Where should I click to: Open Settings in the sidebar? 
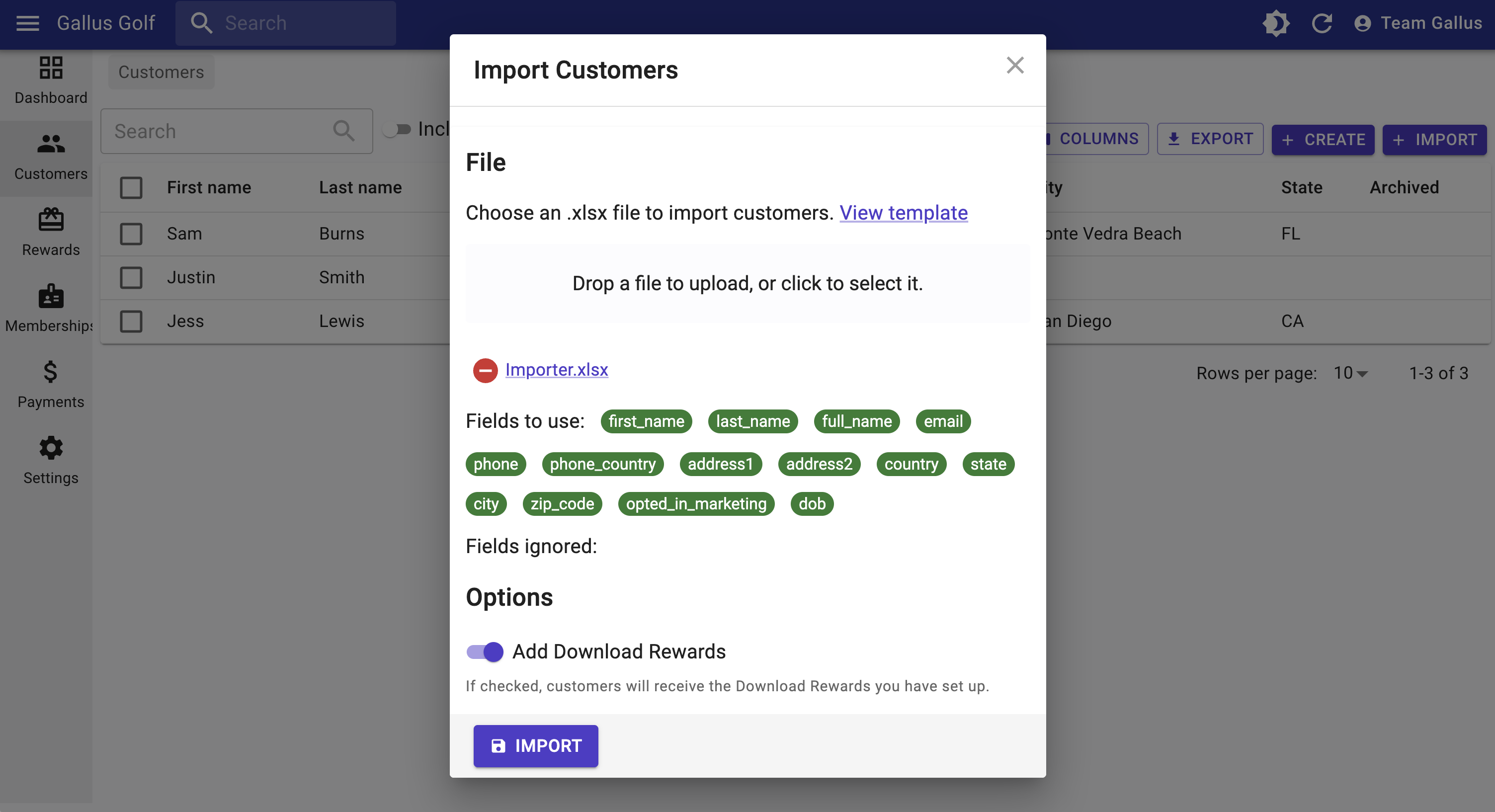(51, 461)
